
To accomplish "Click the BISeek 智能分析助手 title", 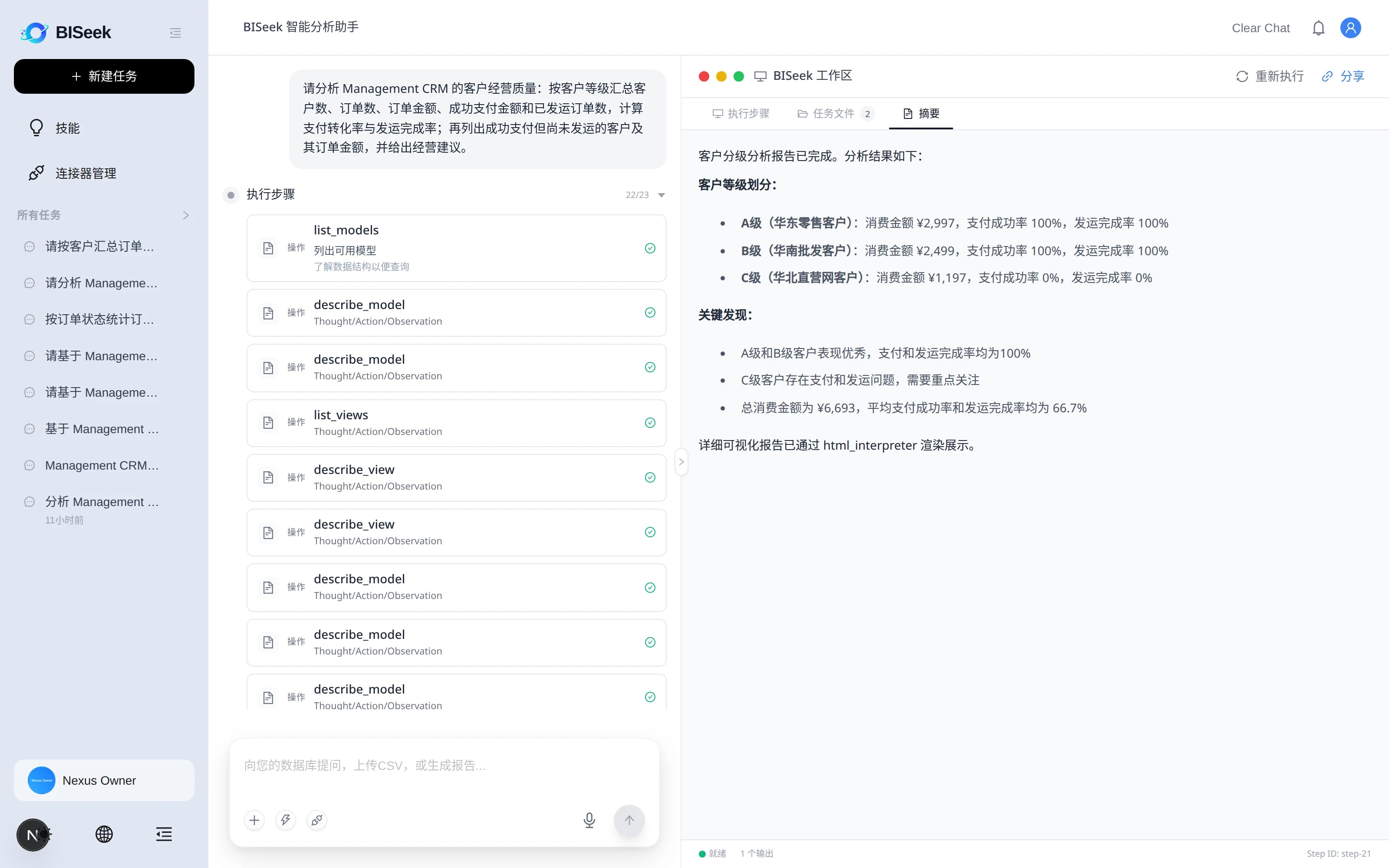I will (x=301, y=27).
